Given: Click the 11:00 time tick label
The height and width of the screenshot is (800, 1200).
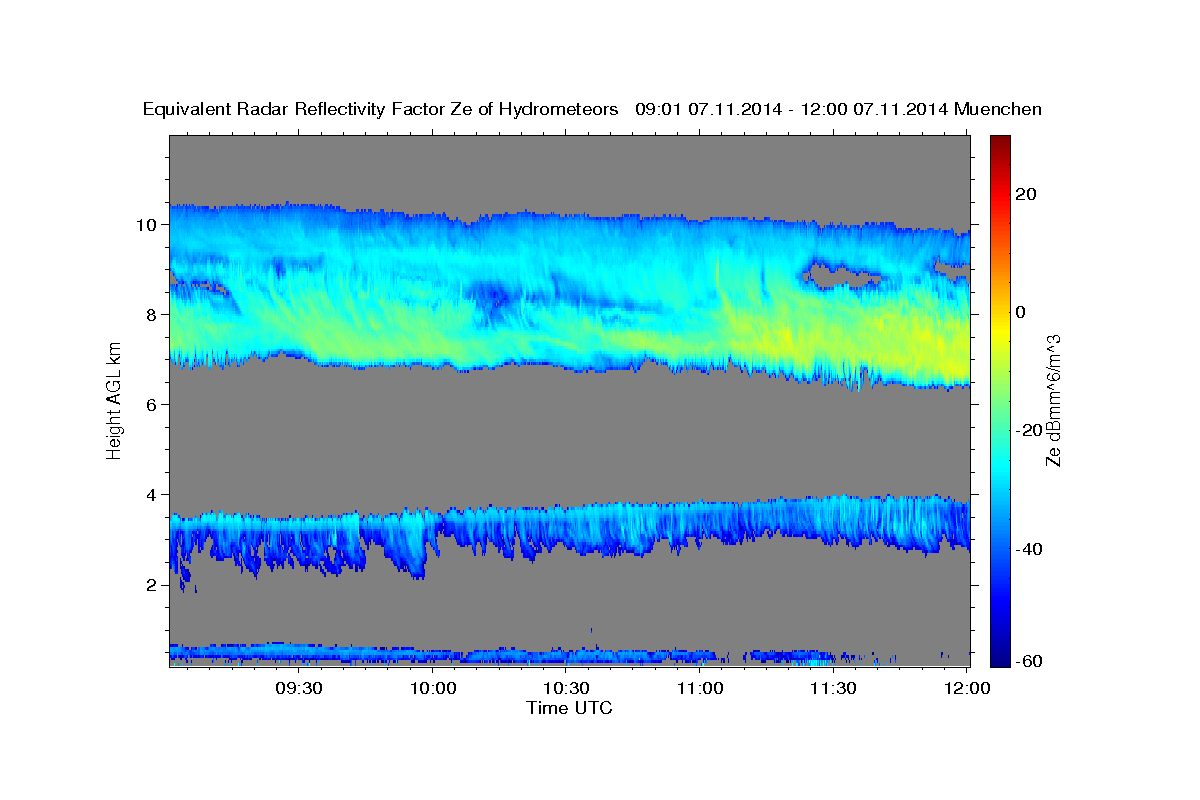Looking at the screenshot, I should point(700,689).
